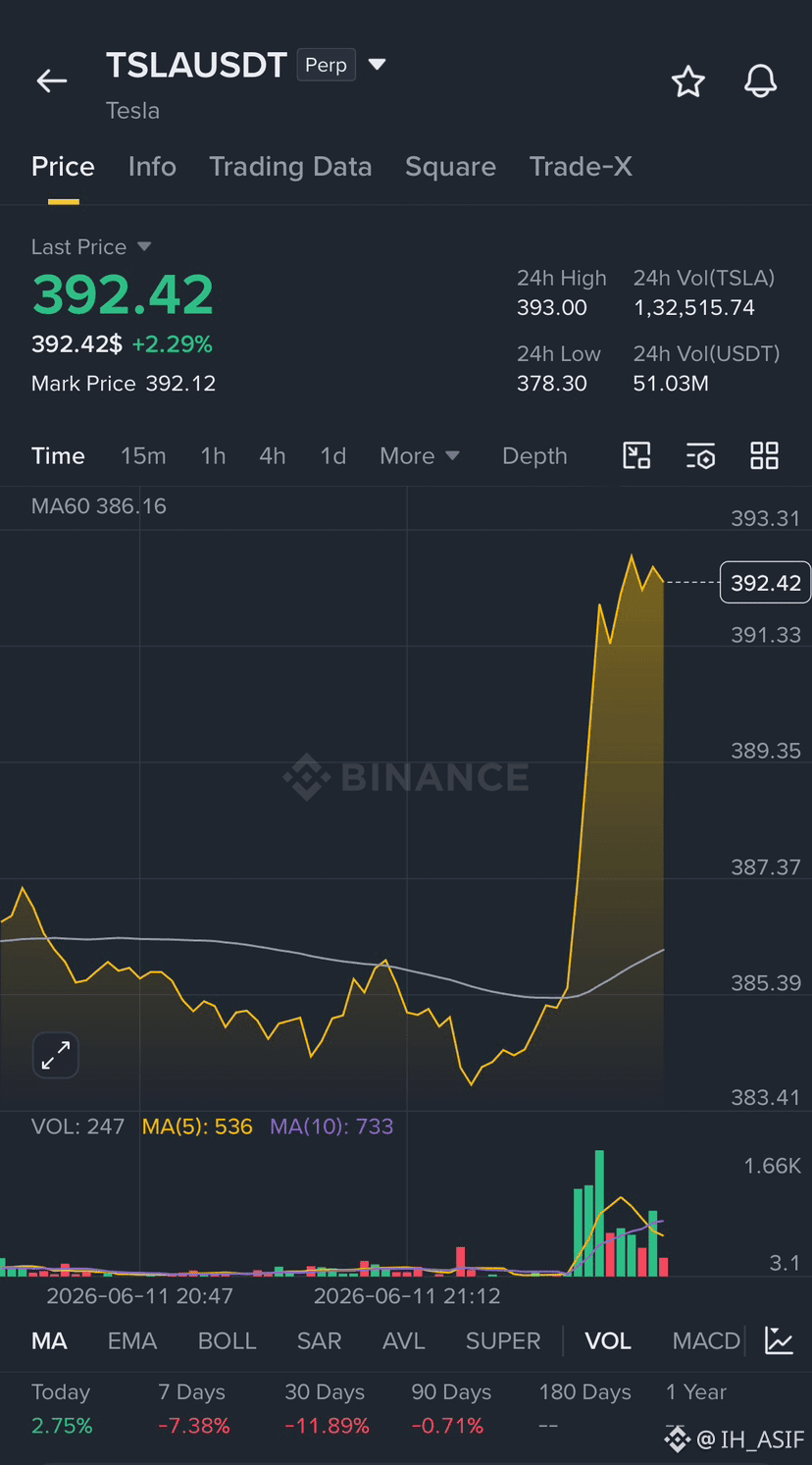Click the Tesla subtitle under the ticker
This screenshot has height=1465, width=812.
click(x=132, y=111)
